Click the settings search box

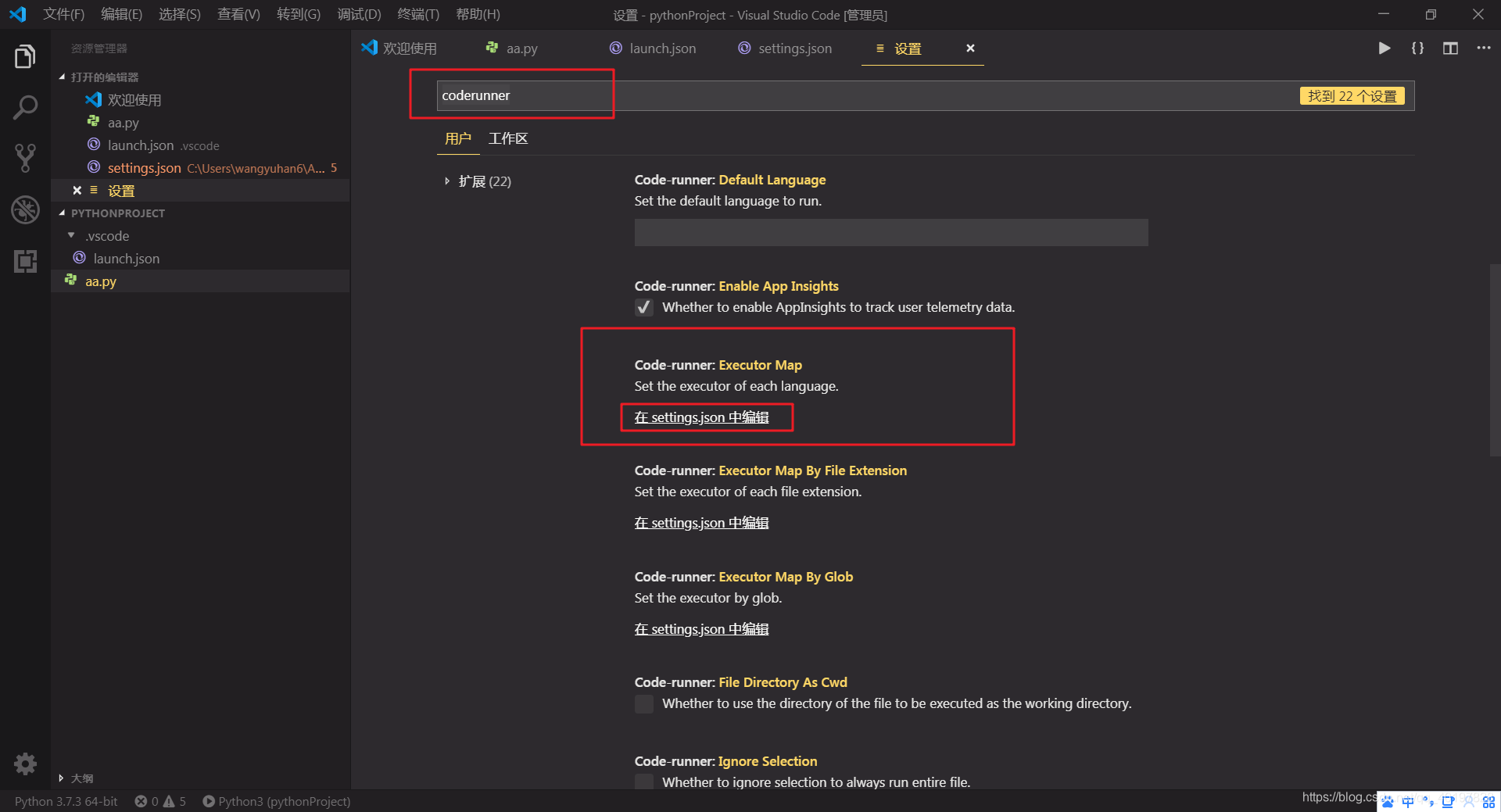925,95
